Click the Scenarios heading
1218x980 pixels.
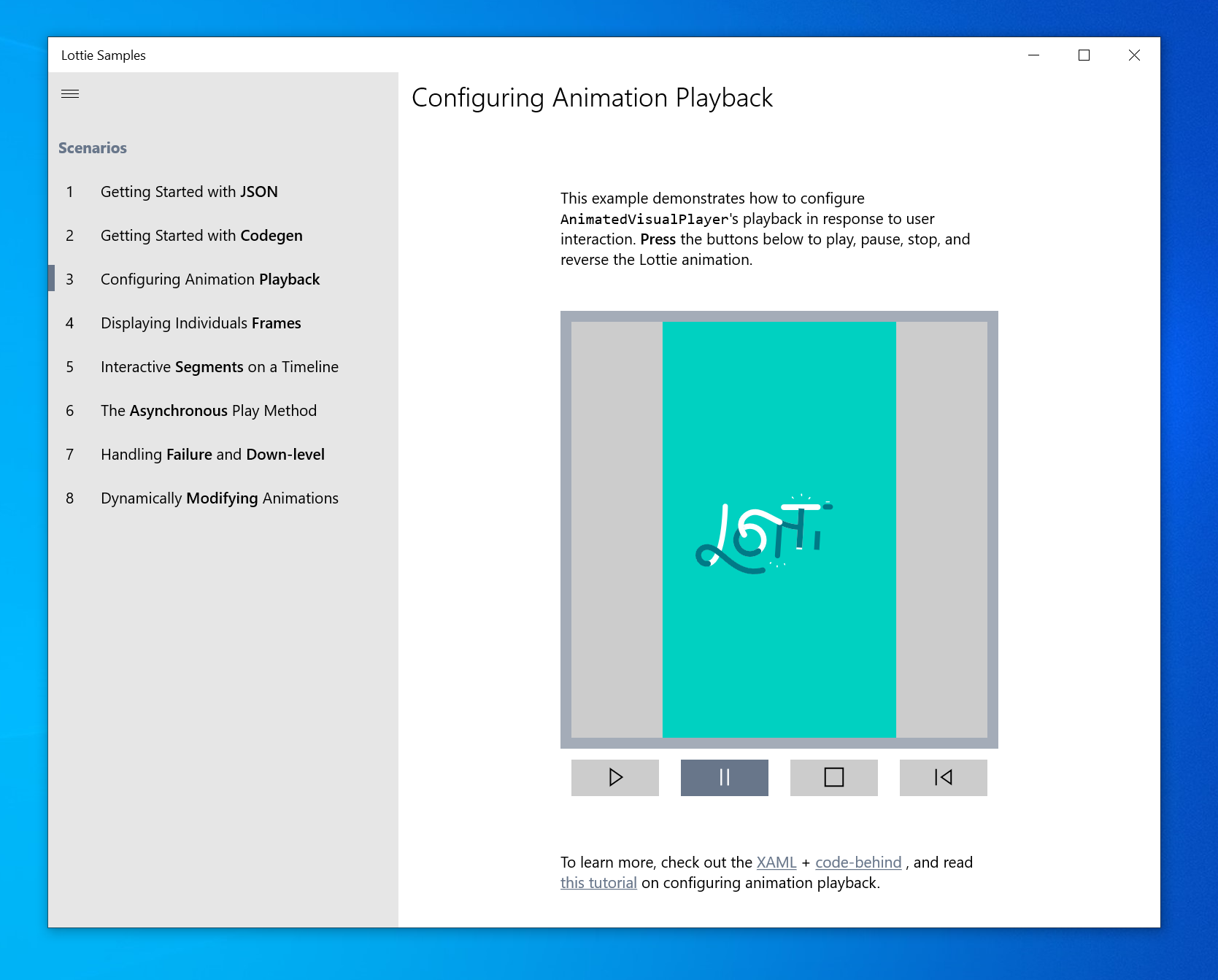[93, 148]
